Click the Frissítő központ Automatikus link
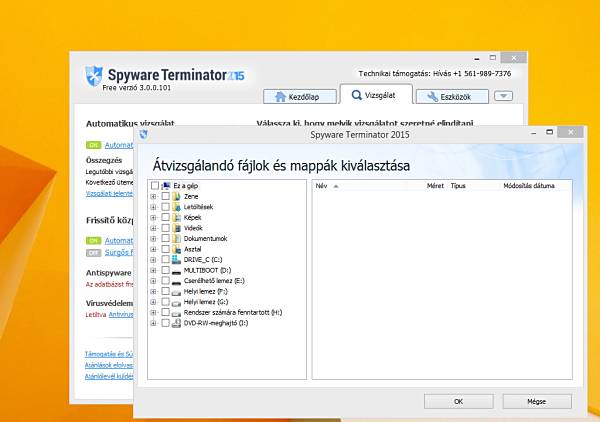This screenshot has height=422, width=600. click(119, 241)
